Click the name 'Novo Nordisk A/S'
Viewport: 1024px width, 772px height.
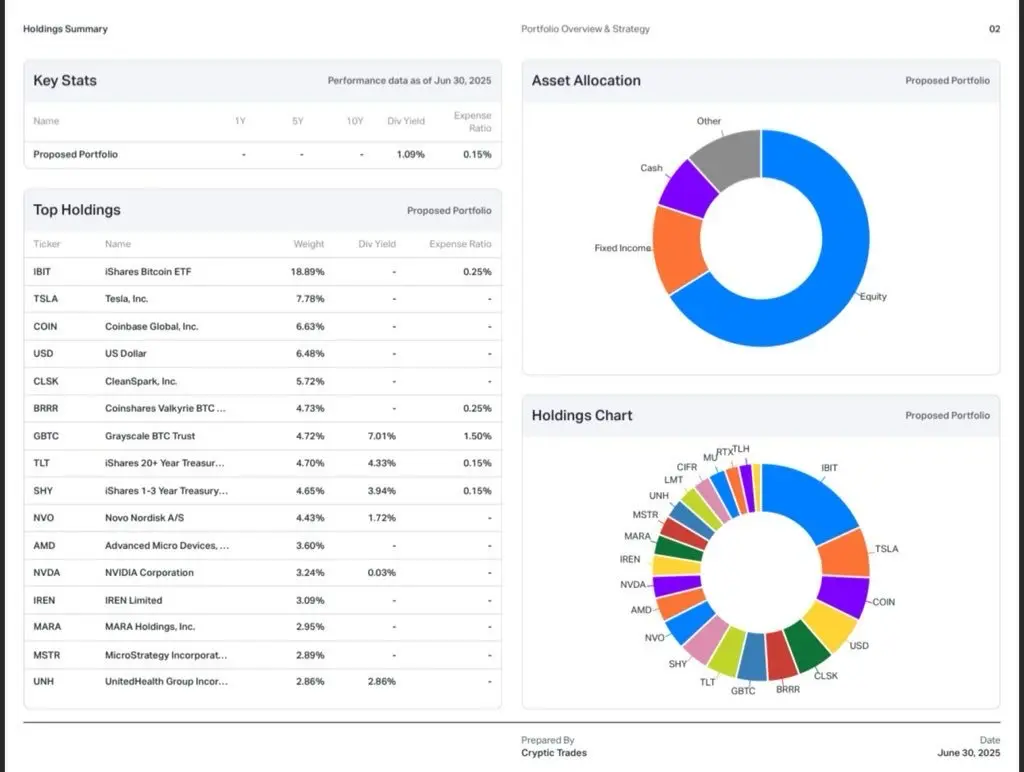pos(144,518)
